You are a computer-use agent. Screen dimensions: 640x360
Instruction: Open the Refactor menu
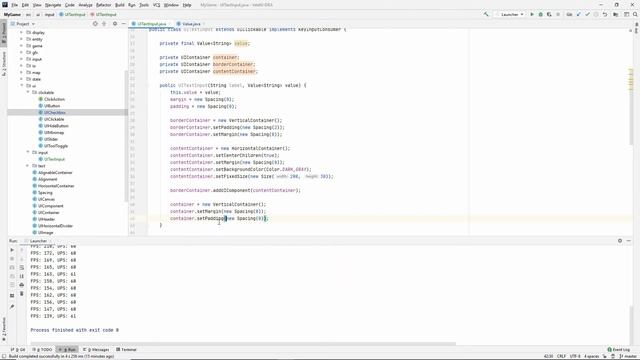[x=103, y=5]
